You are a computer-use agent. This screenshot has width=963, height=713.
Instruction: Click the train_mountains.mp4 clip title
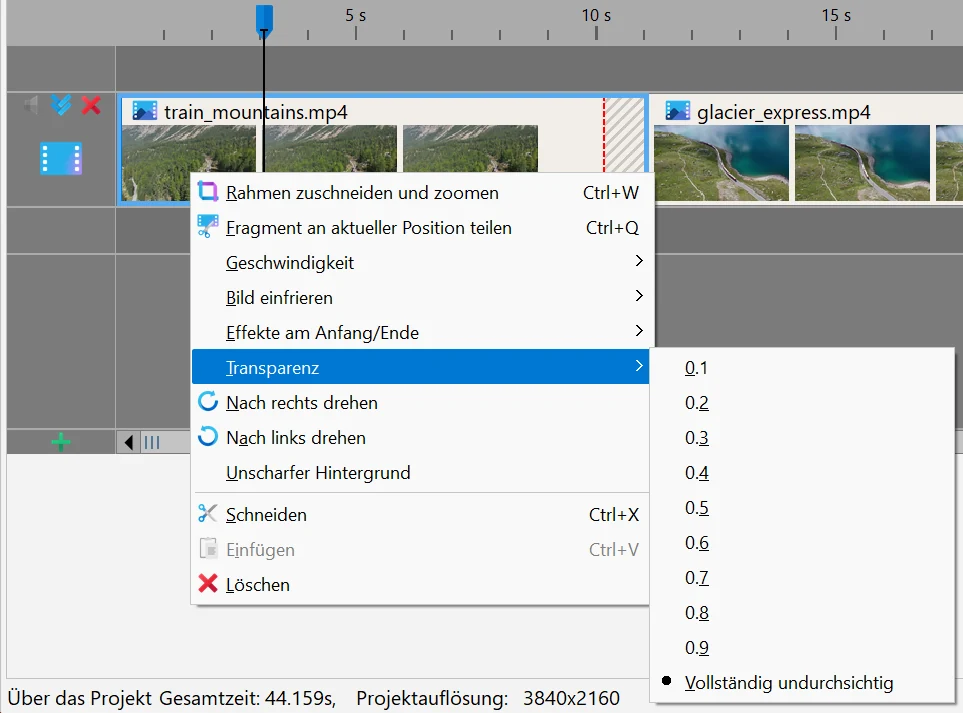tap(255, 112)
